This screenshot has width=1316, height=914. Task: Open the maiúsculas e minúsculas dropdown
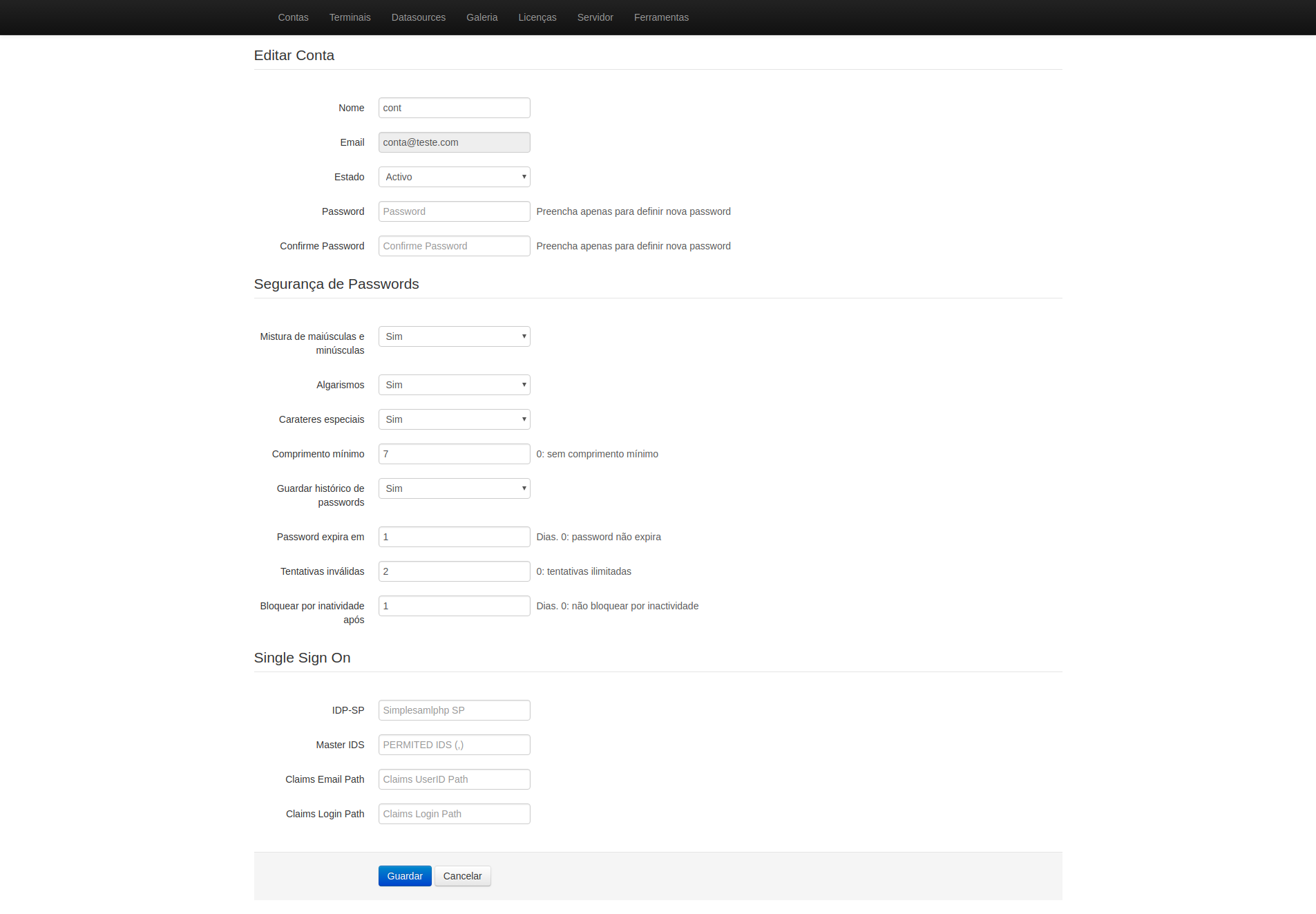454,336
